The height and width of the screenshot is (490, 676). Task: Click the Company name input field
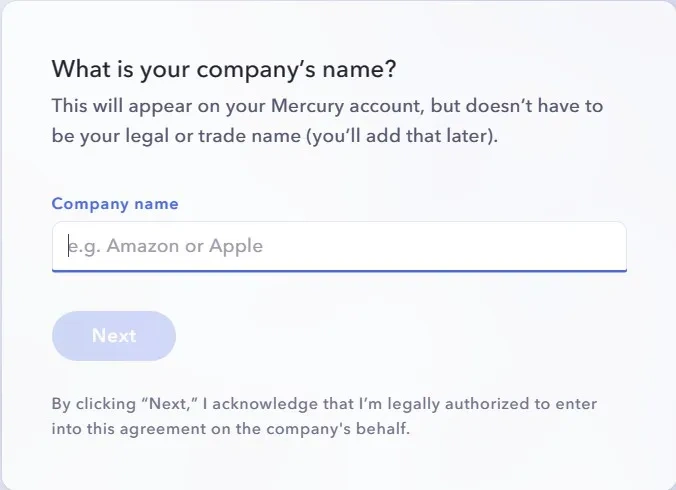(338, 246)
